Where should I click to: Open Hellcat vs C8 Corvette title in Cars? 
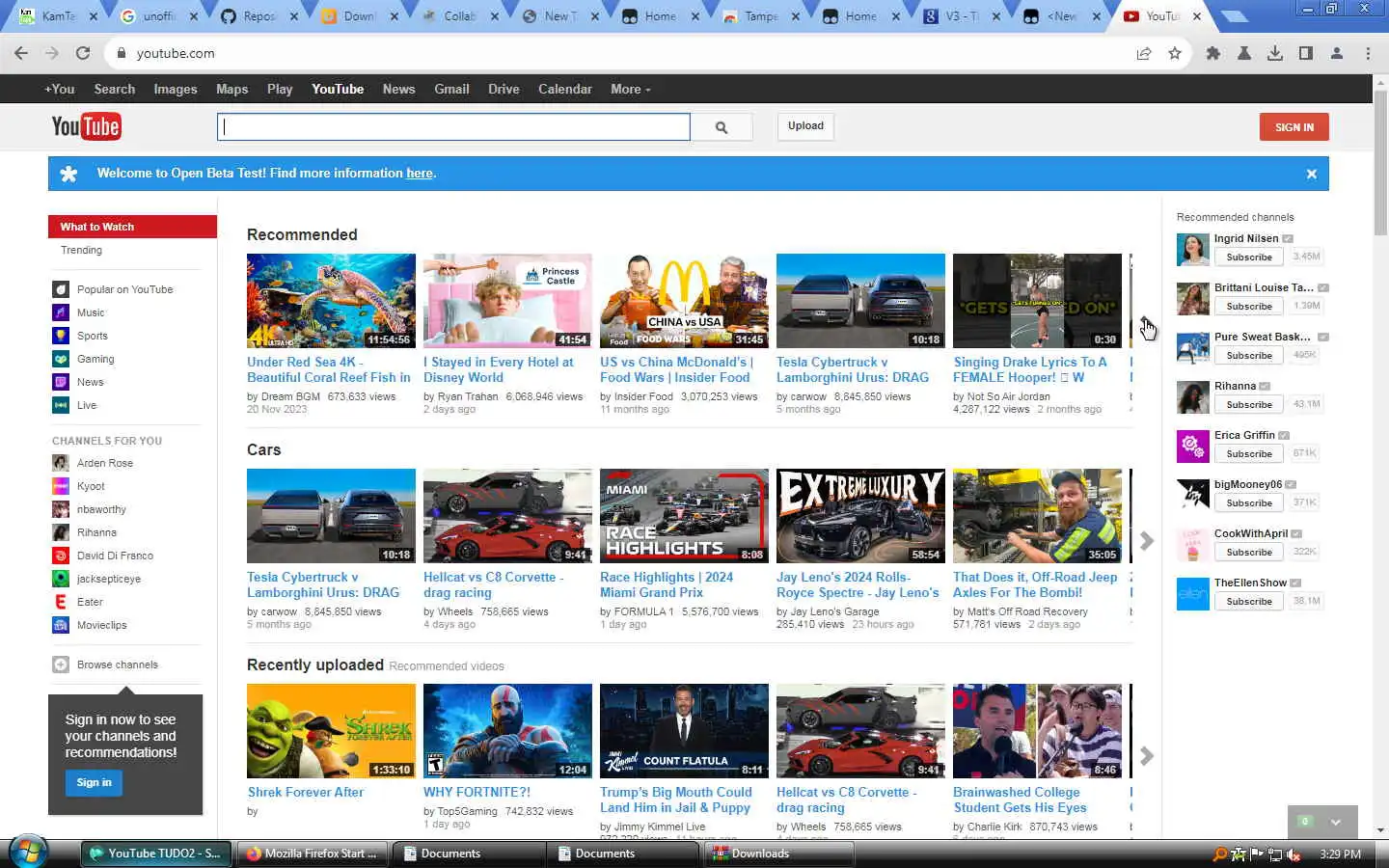493,584
